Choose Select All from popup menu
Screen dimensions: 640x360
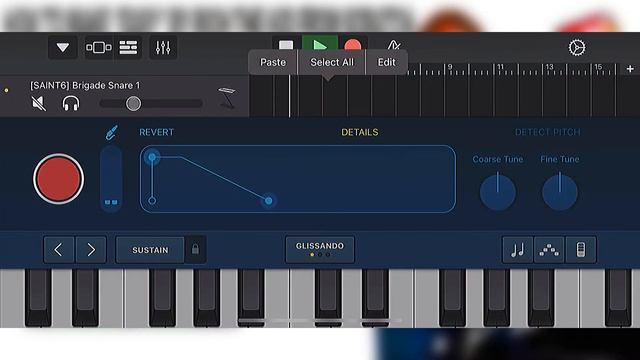pyautogui.click(x=332, y=62)
